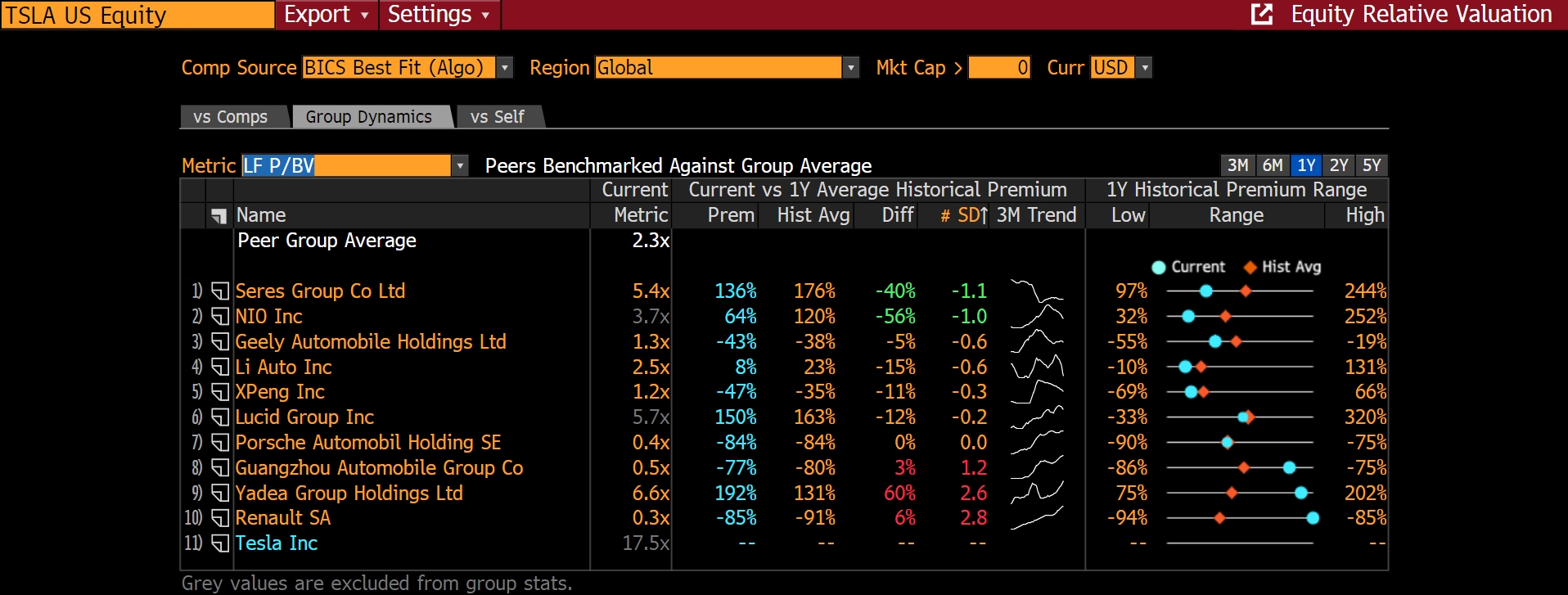Click the chart icon in the Name header row
1568x595 pixels.
(x=219, y=216)
